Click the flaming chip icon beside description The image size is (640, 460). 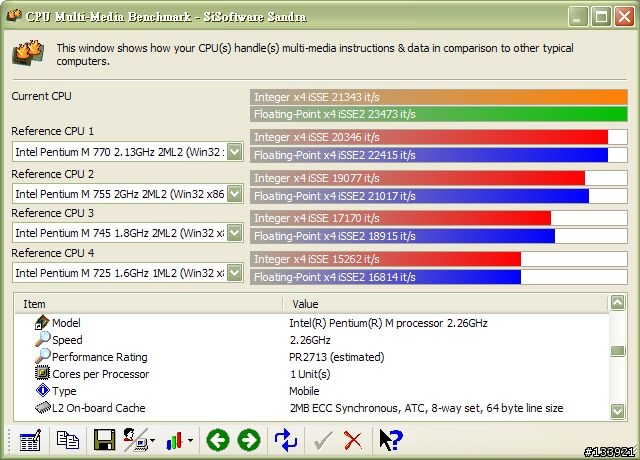tap(28, 53)
